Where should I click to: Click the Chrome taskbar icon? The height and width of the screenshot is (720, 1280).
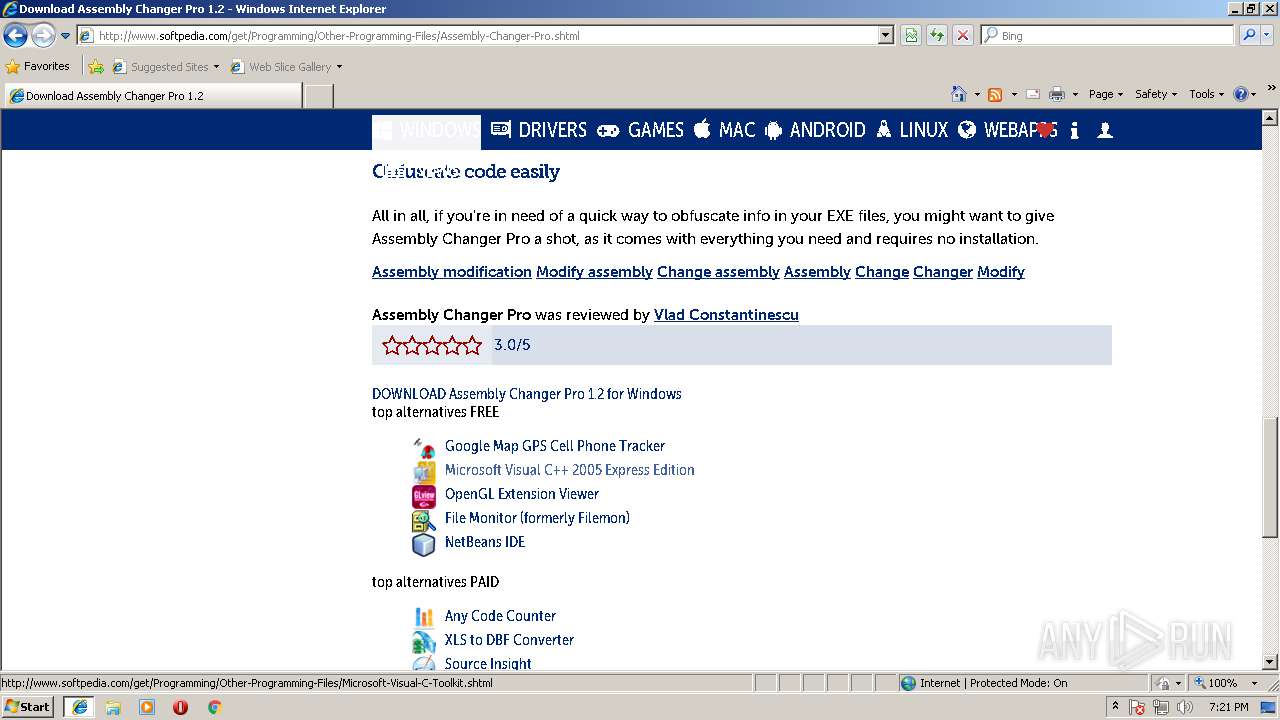pos(214,706)
